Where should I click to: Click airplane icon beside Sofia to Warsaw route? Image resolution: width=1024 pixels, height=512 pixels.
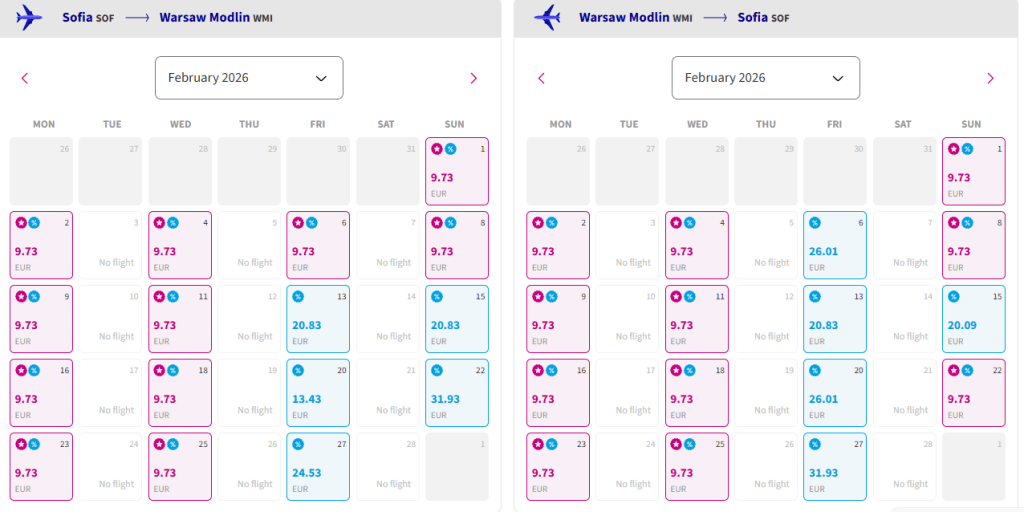pos(30,17)
